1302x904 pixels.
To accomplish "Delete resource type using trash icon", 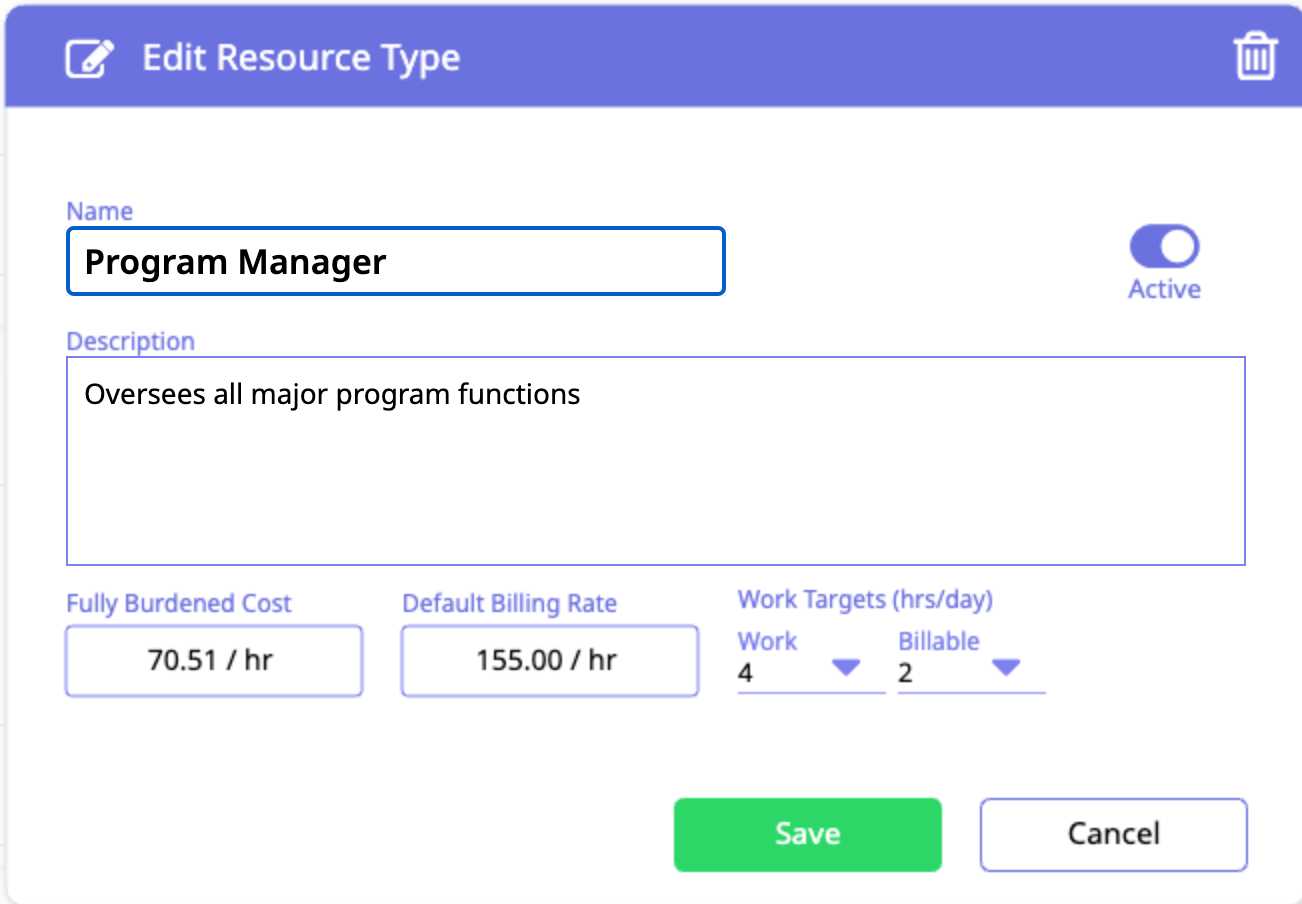I will coord(1255,57).
